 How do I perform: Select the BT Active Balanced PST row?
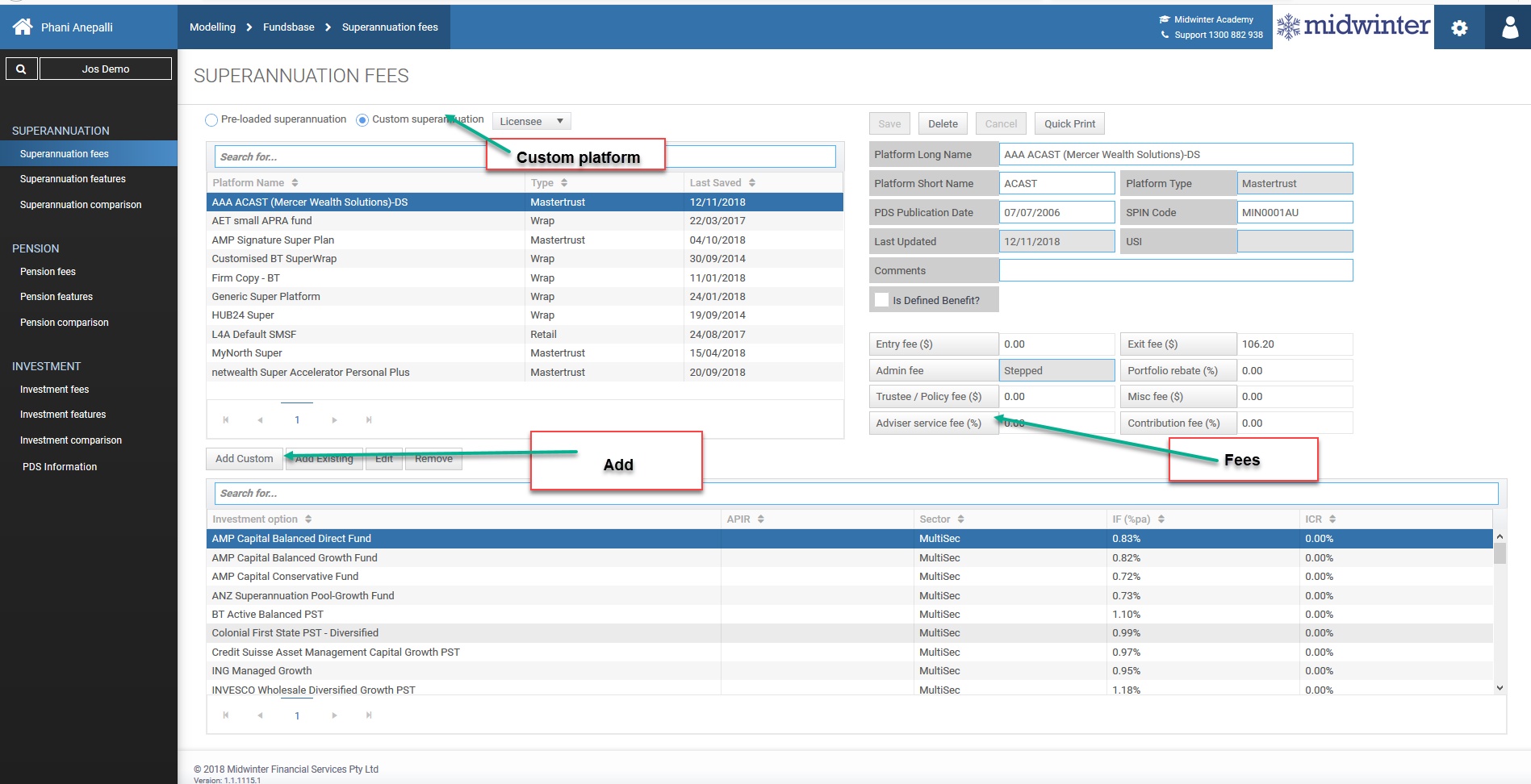tap(850, 615)
